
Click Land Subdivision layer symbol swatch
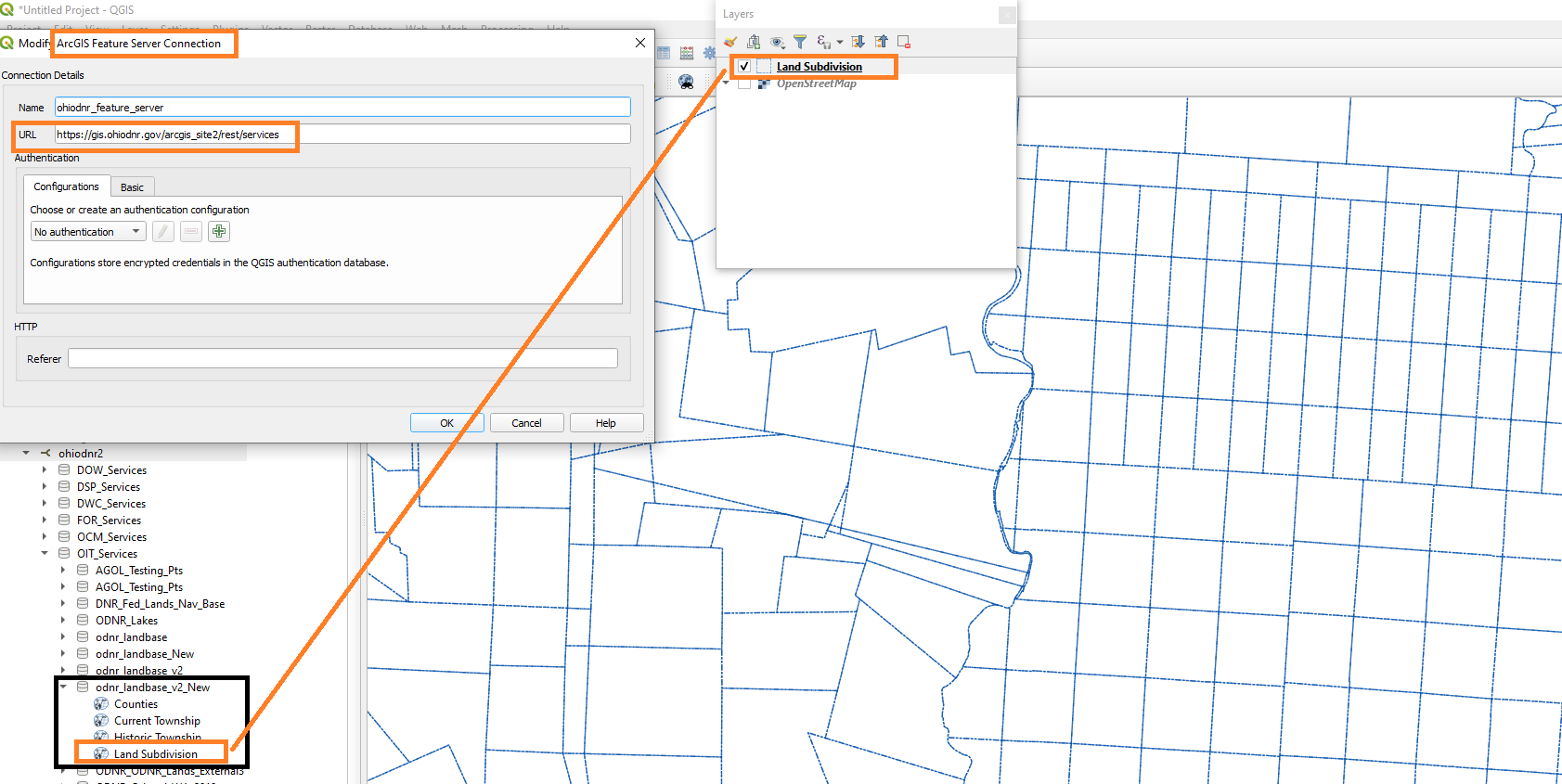pyautogui.click(x=764, y=67)
